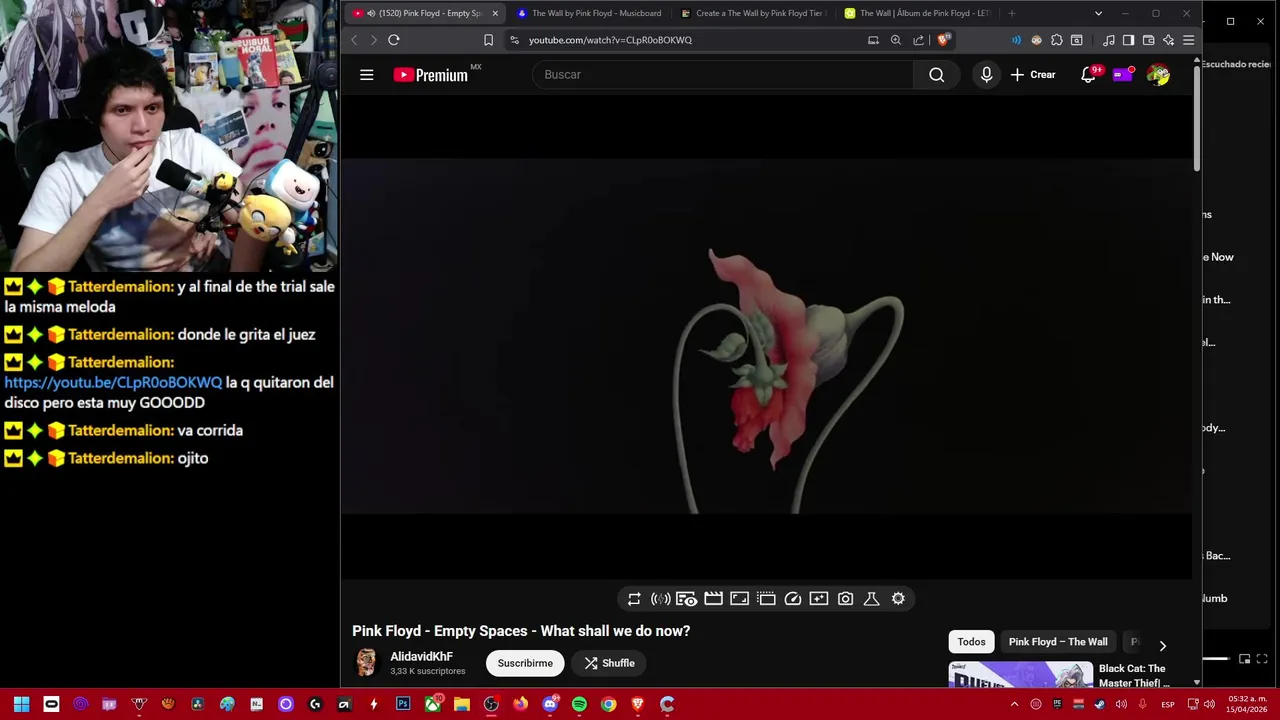The image size is (1280, 720).
Task: Open the browser main menu
Action: tap(1188, 40)
